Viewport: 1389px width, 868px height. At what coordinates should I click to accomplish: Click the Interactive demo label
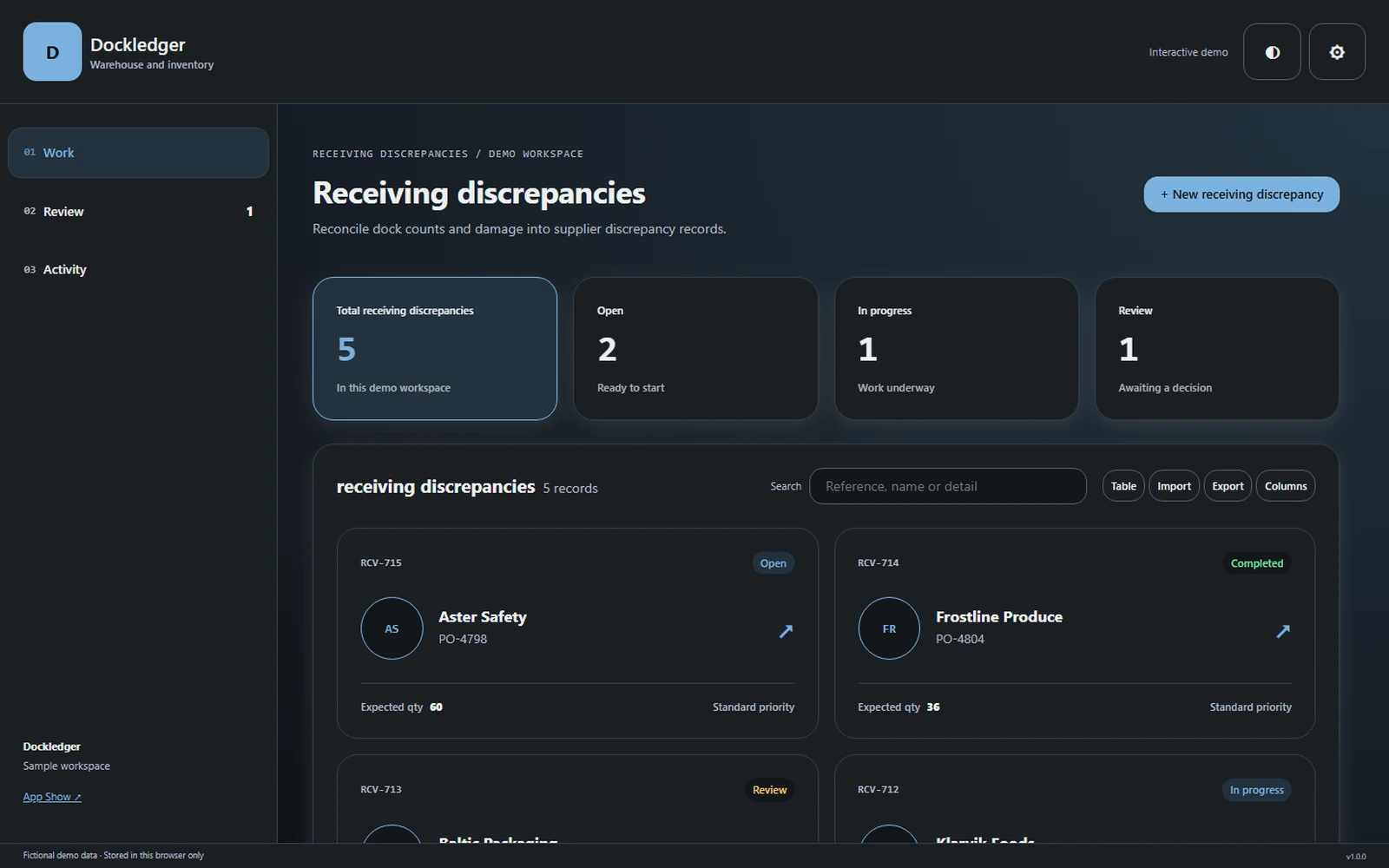(1188, 52)
